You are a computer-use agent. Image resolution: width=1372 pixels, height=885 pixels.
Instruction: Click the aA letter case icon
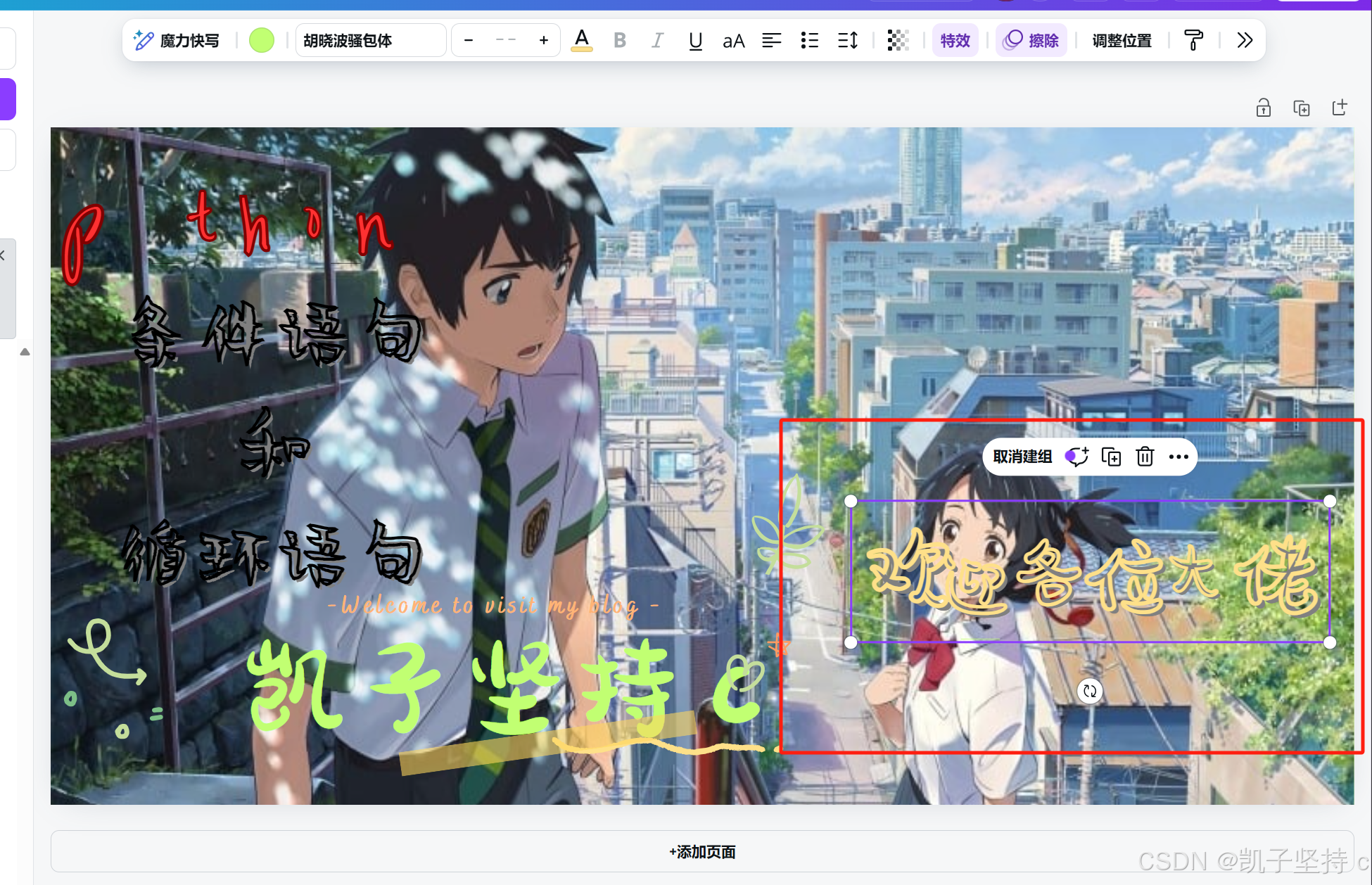click(x=733, y=41)
